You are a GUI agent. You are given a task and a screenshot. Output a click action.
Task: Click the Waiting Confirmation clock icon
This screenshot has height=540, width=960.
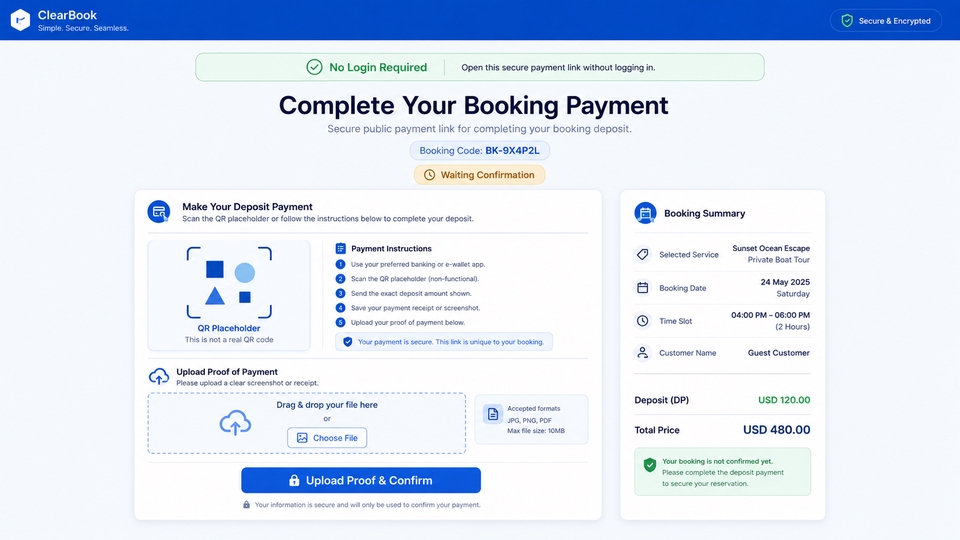pos(430,175)
